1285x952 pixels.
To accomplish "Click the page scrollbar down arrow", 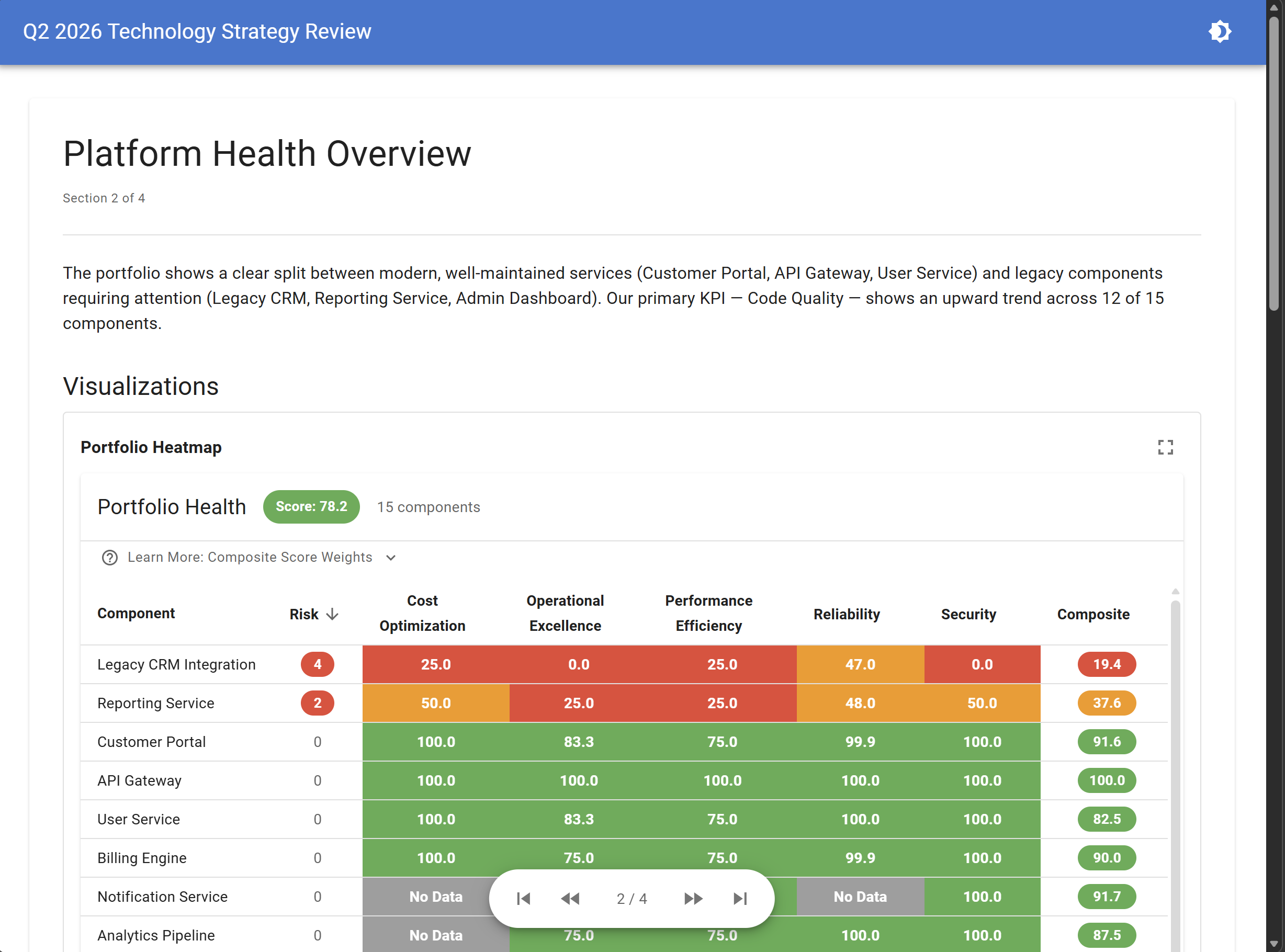I will pos(1274,944).
